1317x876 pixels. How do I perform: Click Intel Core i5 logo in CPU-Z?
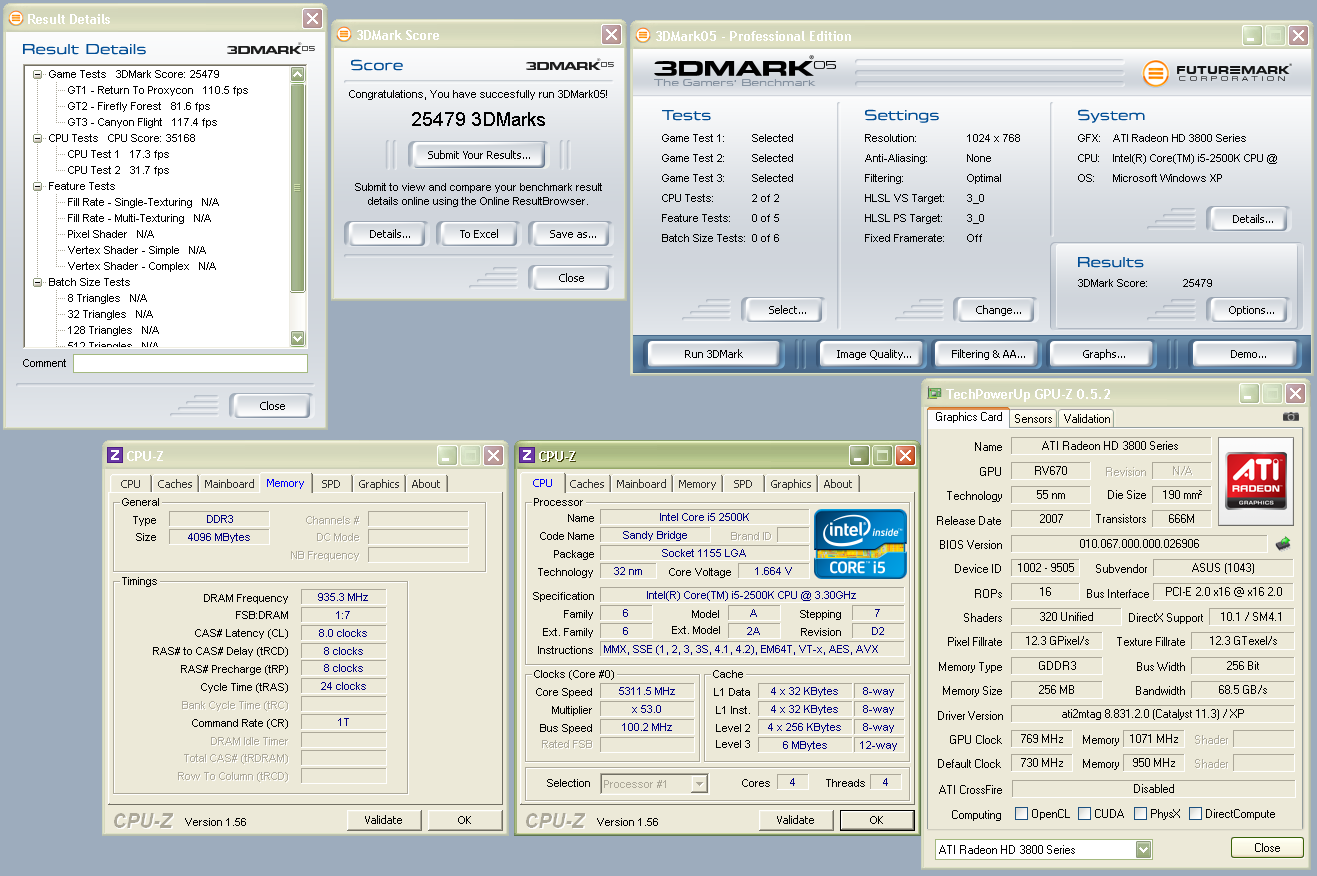tap(860, 544)
